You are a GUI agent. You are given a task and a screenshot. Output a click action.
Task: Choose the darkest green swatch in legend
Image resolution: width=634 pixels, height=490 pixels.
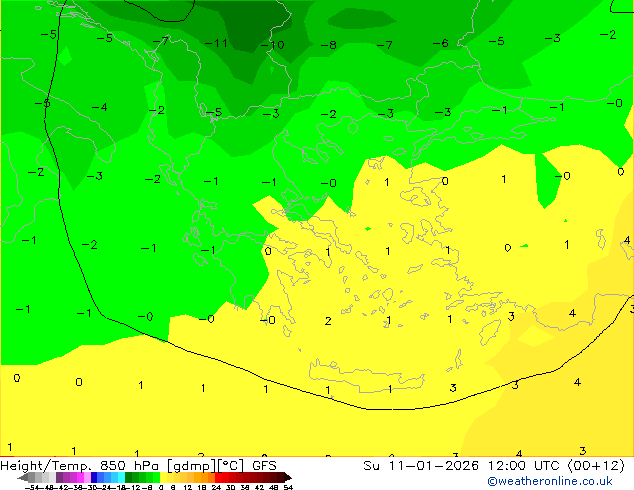tap(129, 477)
